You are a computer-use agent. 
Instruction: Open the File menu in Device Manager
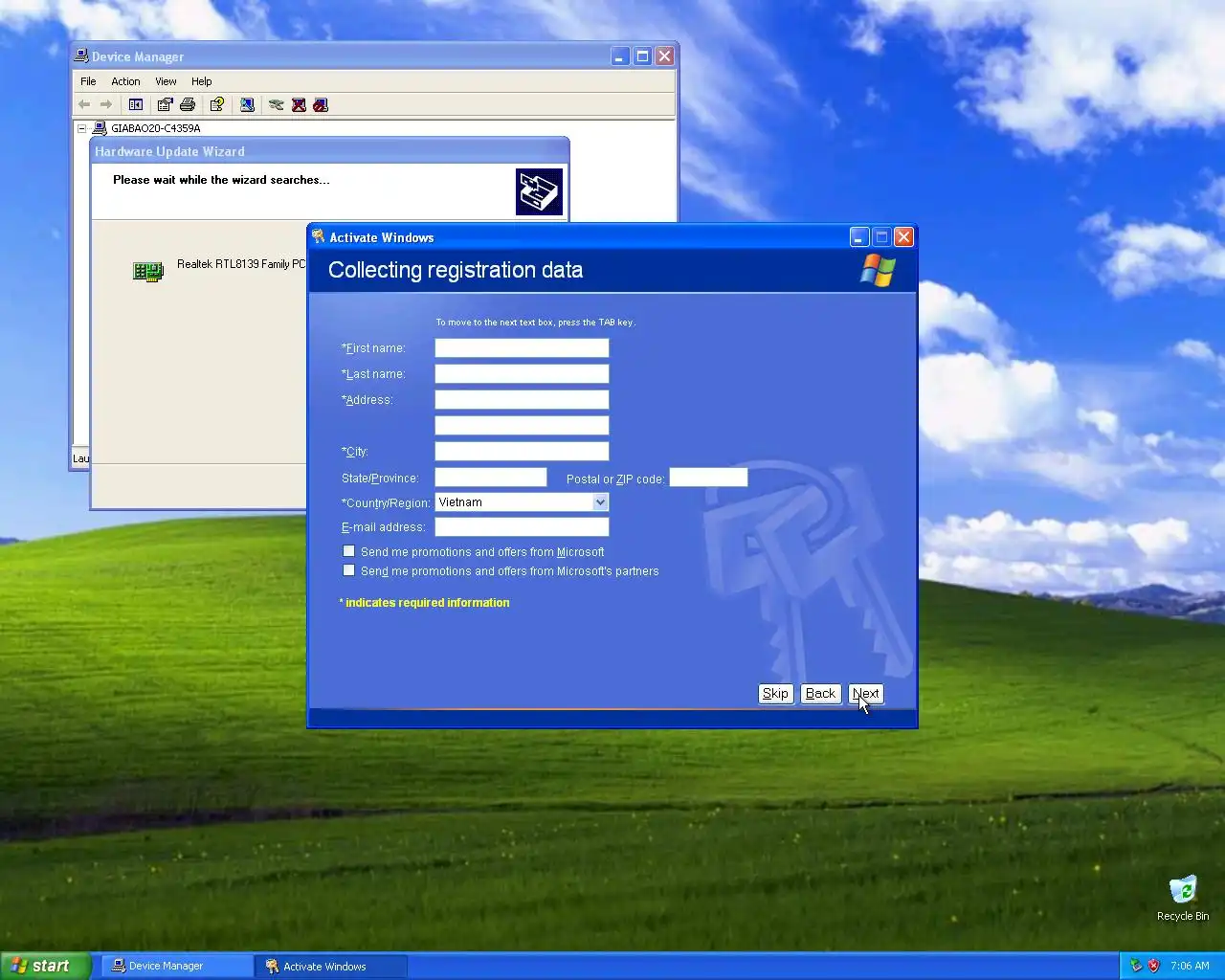[88, 81]
